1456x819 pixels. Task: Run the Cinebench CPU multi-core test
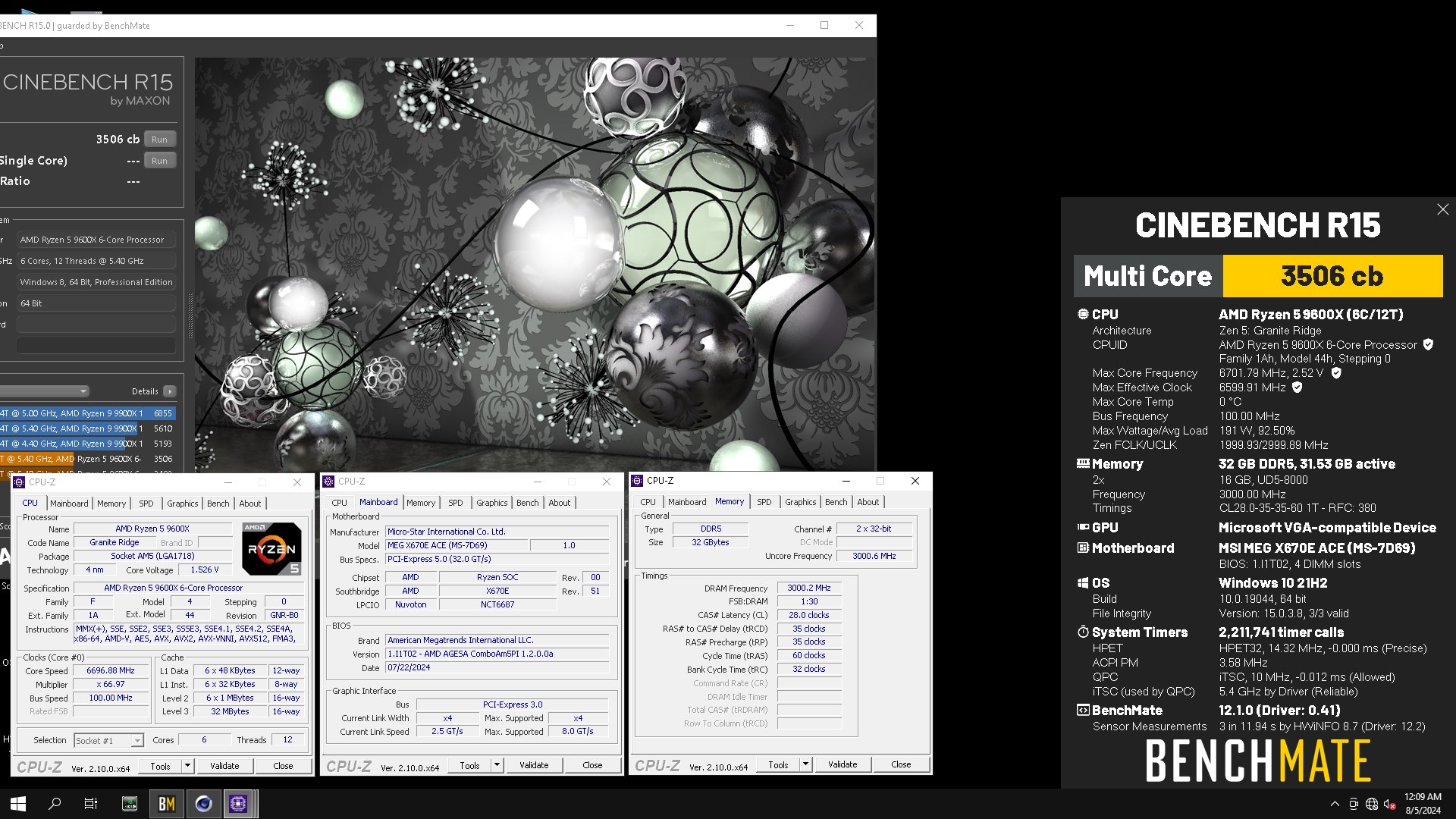159,140
